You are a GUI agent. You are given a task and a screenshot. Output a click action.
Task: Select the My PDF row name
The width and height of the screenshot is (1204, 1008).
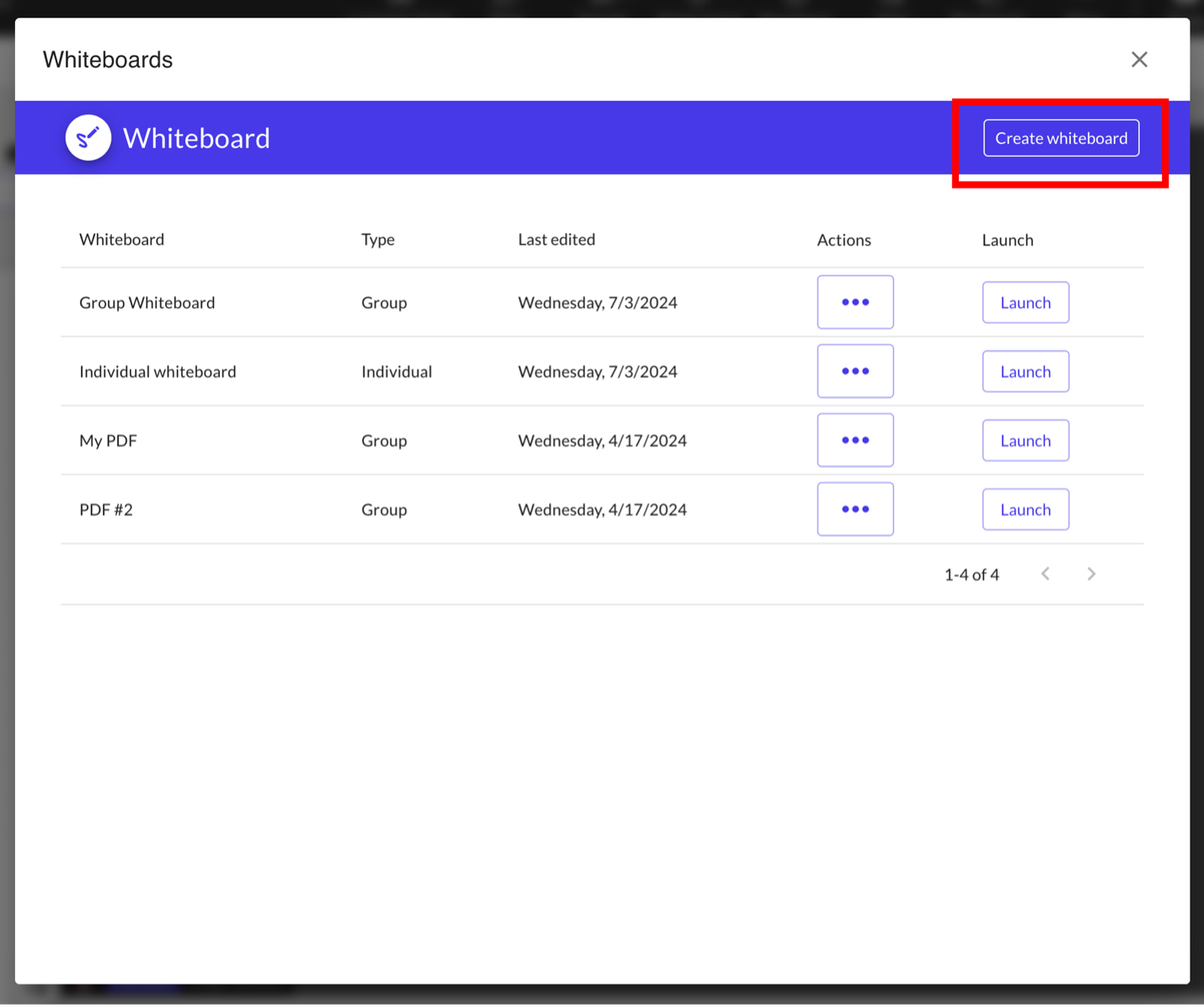click(x=108, y=441)
